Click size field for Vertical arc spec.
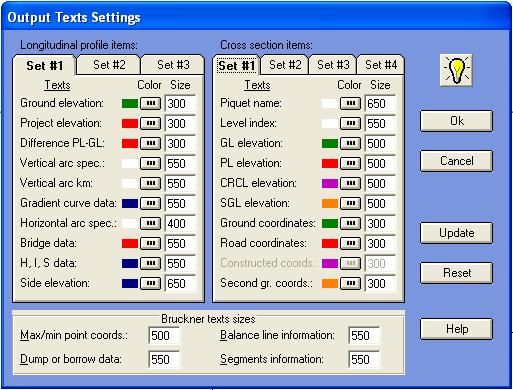The height and width of the screenshot is (390, 513). [180, 164]
